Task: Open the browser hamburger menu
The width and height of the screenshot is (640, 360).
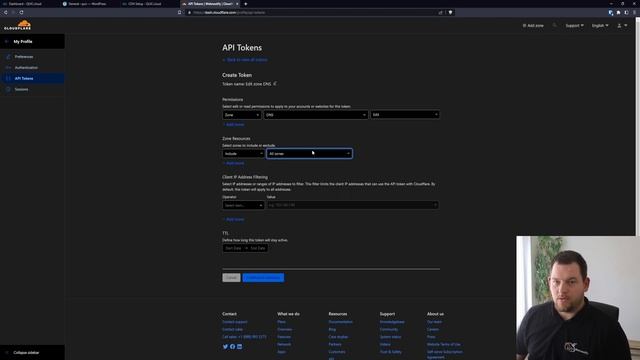Action: 634,12
